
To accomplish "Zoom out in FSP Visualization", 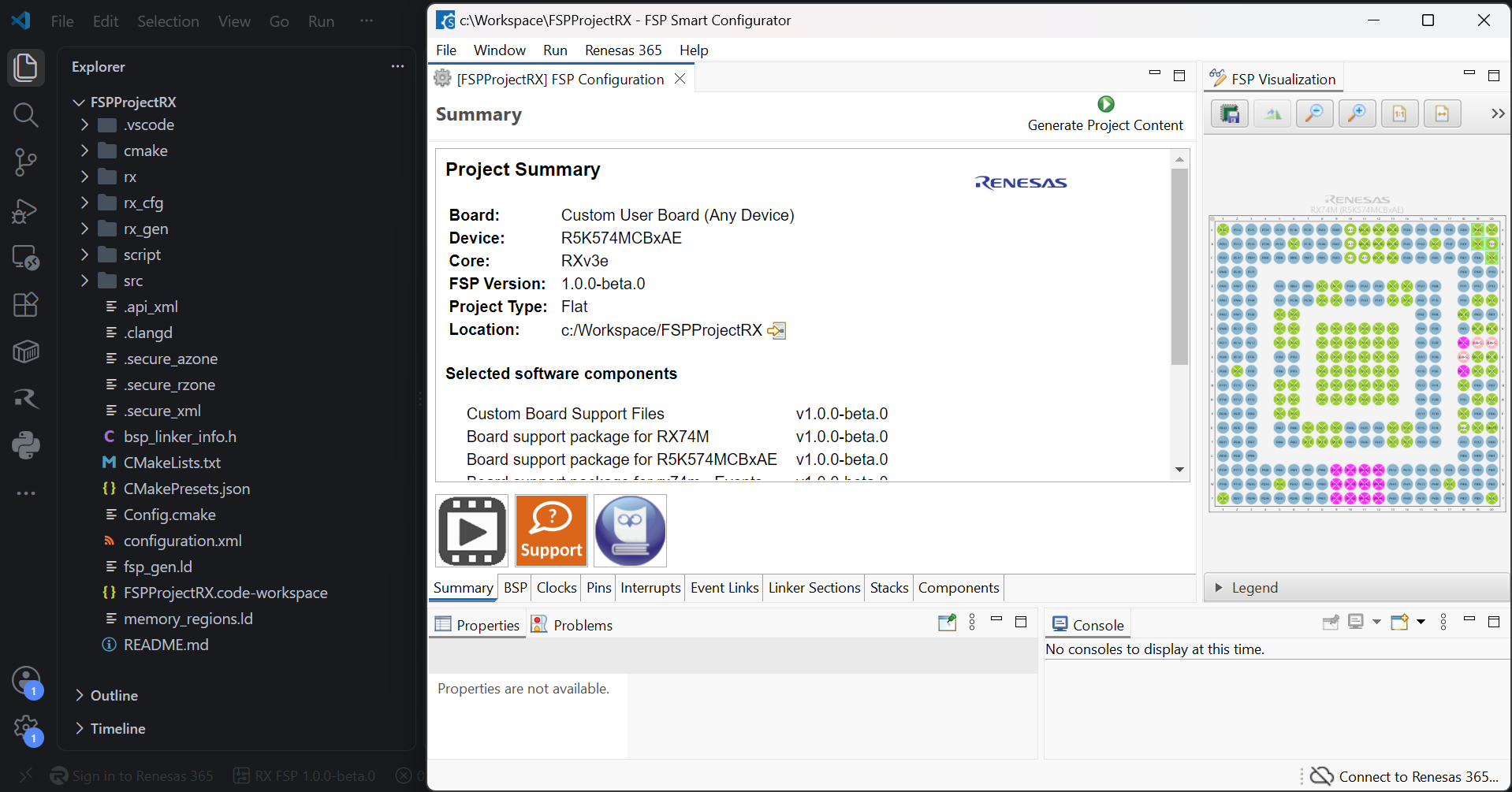I will click(x=1315, y=113).
